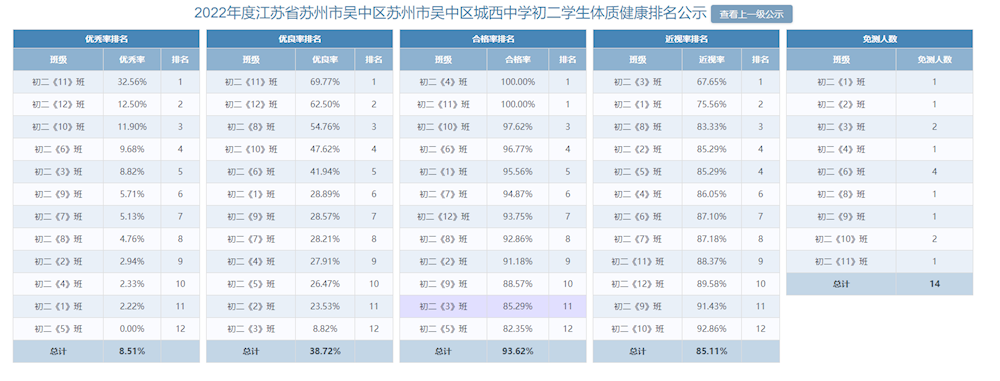Select the 免测人数 column header

(x=934, y=60)
